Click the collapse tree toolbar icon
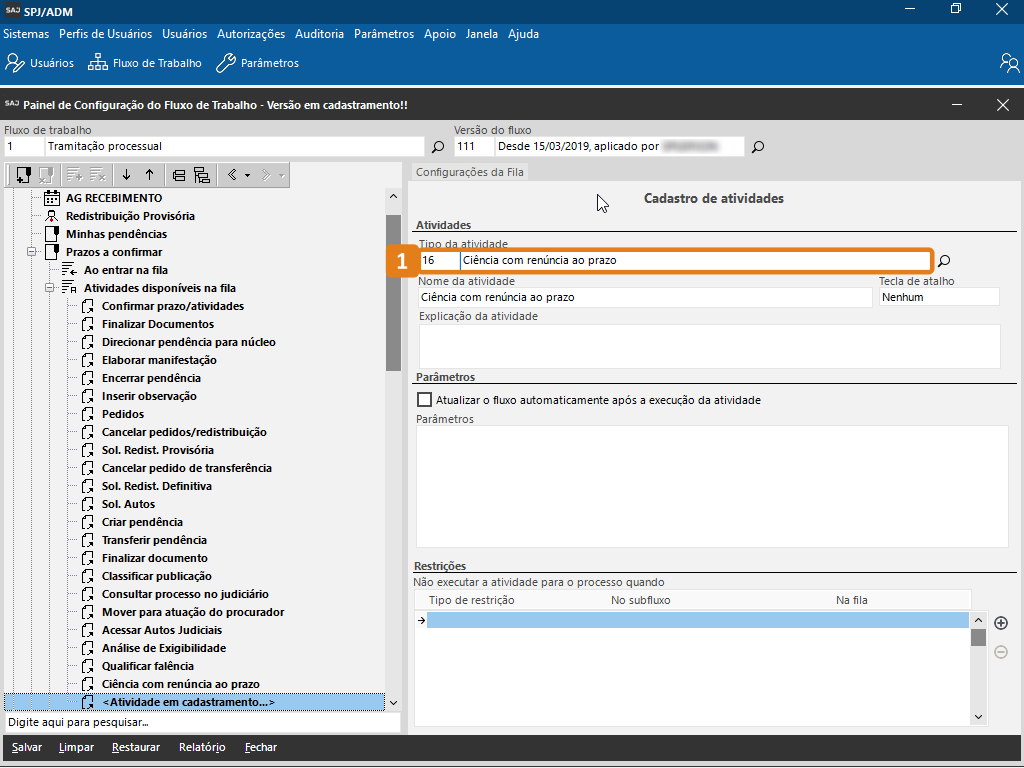Viewport: 1024px width, 768px height. [x=179, y=175]
